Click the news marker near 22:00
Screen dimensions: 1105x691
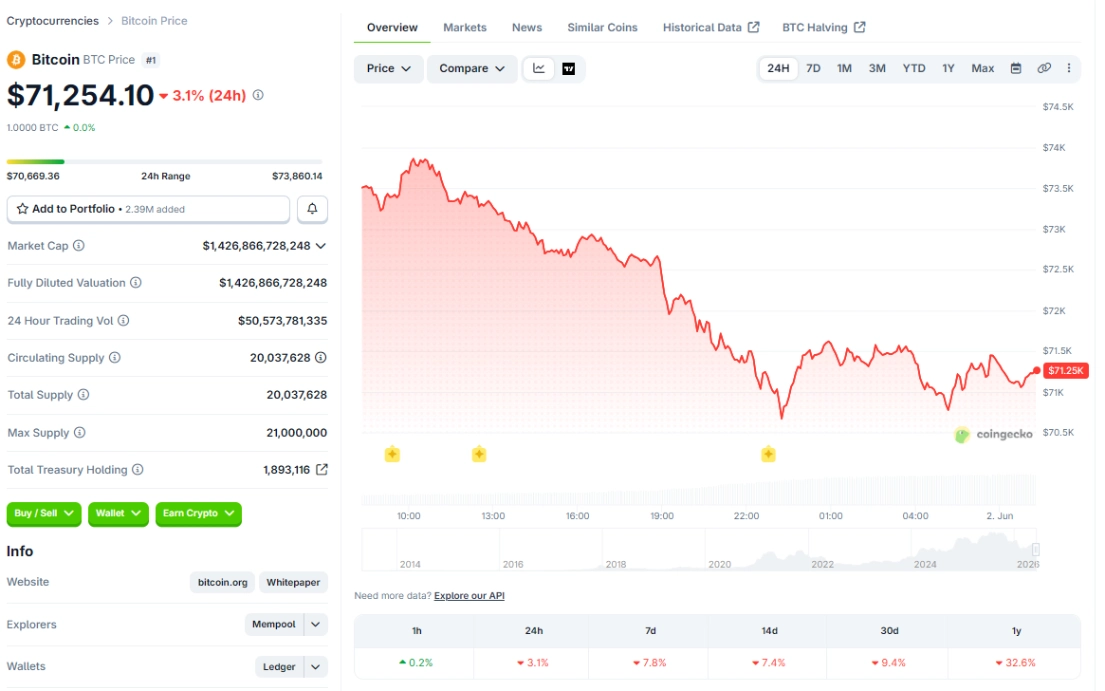pyautogui.click(x=769, y=454)
